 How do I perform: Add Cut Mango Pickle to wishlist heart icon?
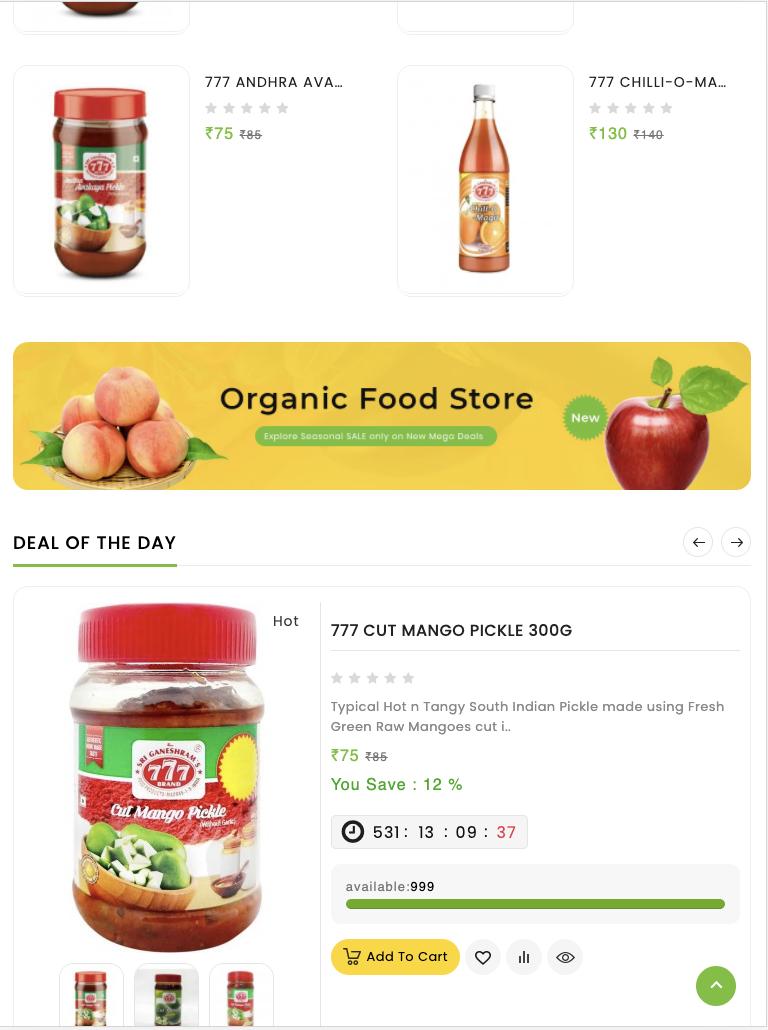pyautogui.click(x=483, y=957)
